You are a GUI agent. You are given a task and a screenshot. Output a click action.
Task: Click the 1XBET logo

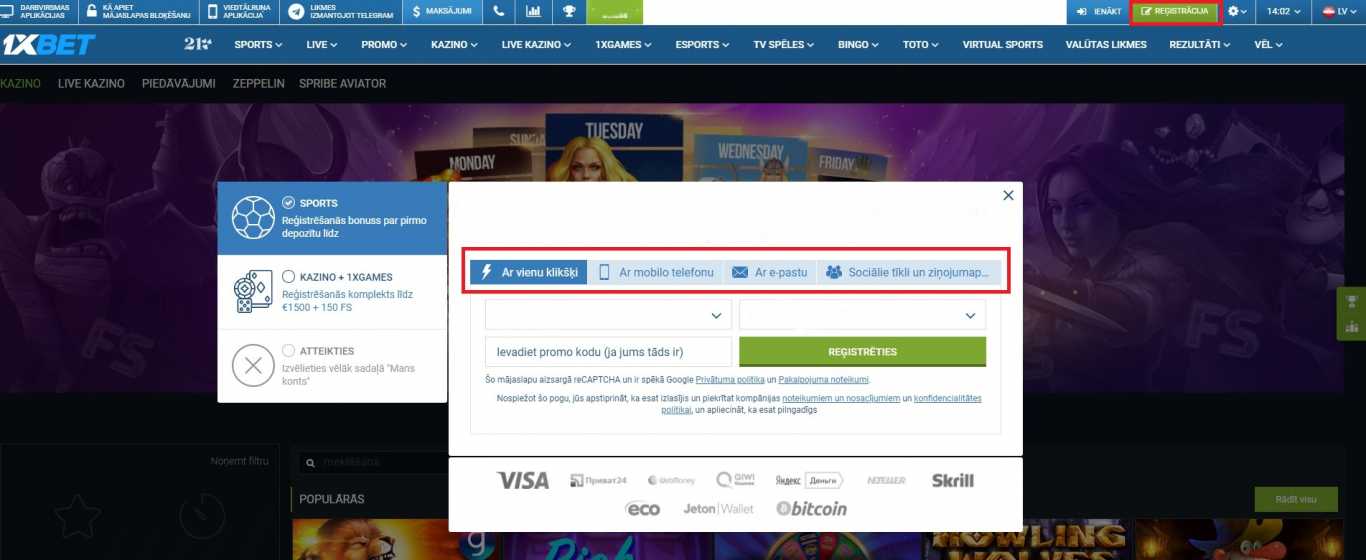48,44
